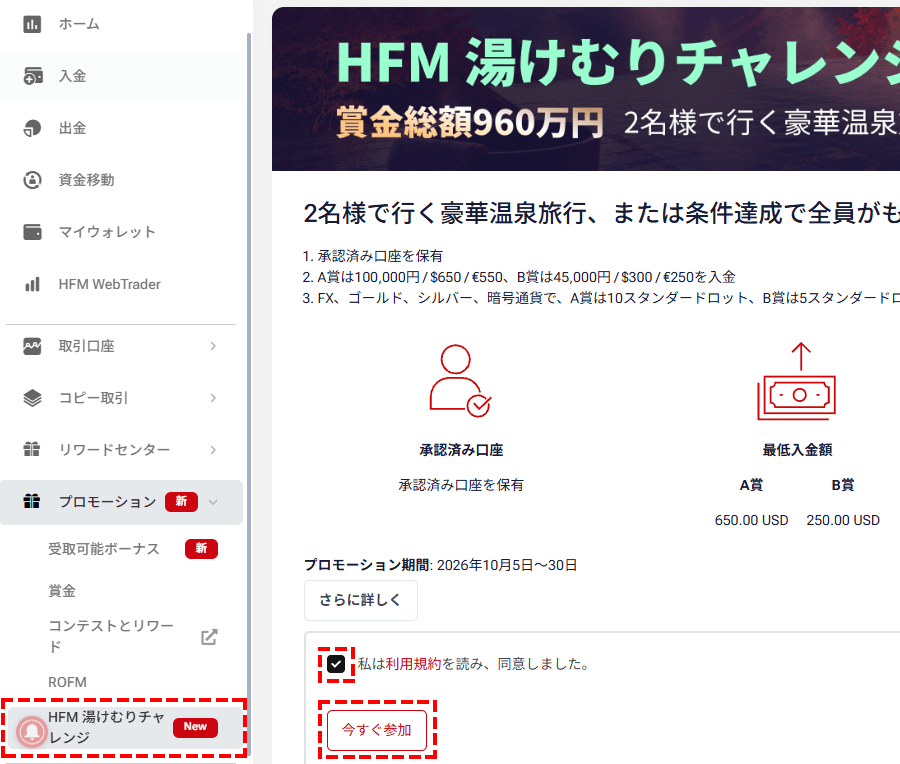900x764 pixels.
Task: Open HFM WebTrader menu item
Action: click(x=121, y=284)
